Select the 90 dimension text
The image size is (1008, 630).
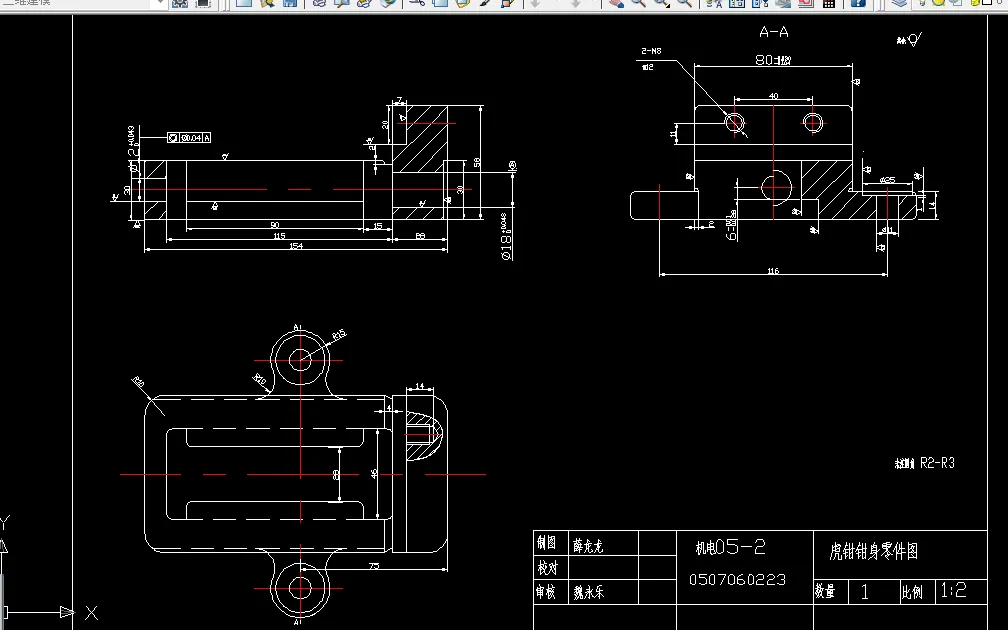point(274,225)
